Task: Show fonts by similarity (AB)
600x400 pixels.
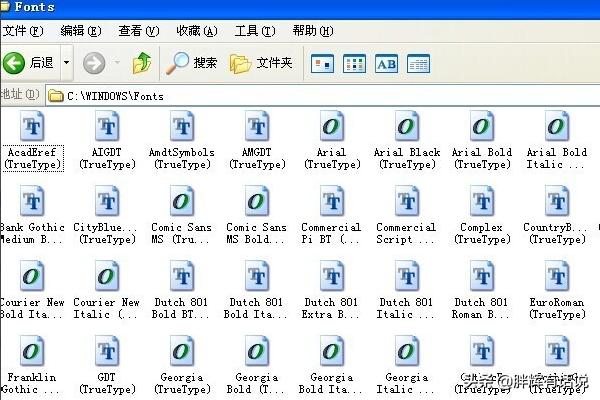Action: click(x=386, y=64)
